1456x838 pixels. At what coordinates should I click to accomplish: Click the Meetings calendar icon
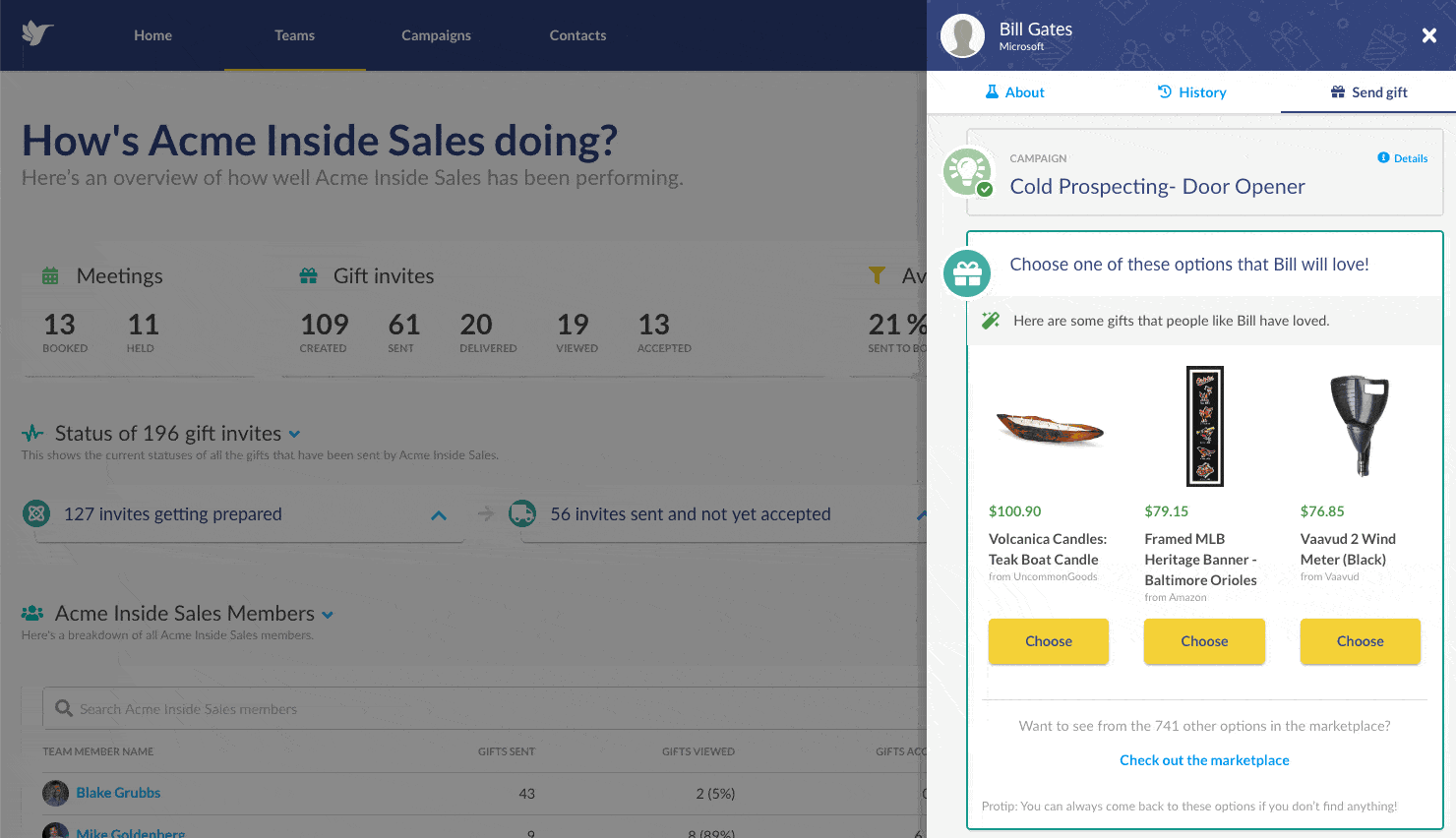50,276
